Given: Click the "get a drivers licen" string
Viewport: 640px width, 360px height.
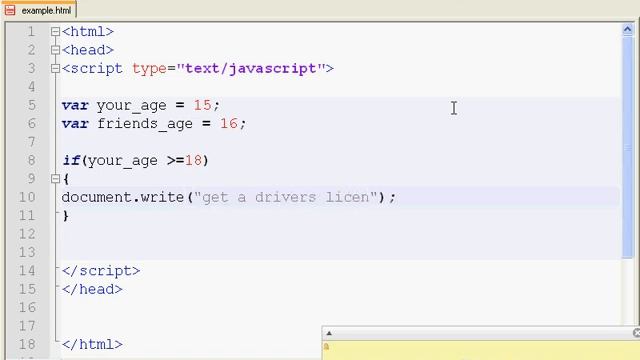Looking at the screenshot, I should pyautogui.click(x=285, y=197).
